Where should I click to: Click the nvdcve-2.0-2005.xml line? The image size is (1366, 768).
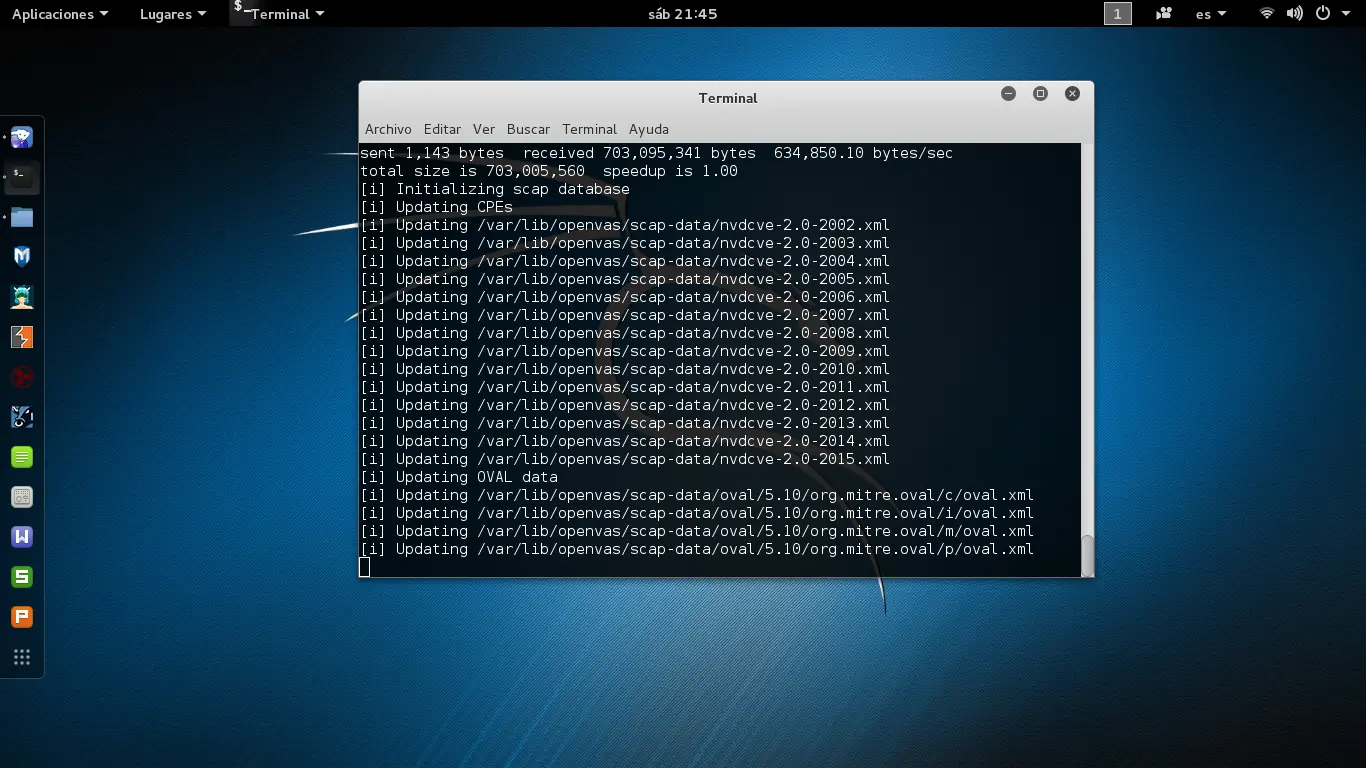pos(625,279)
